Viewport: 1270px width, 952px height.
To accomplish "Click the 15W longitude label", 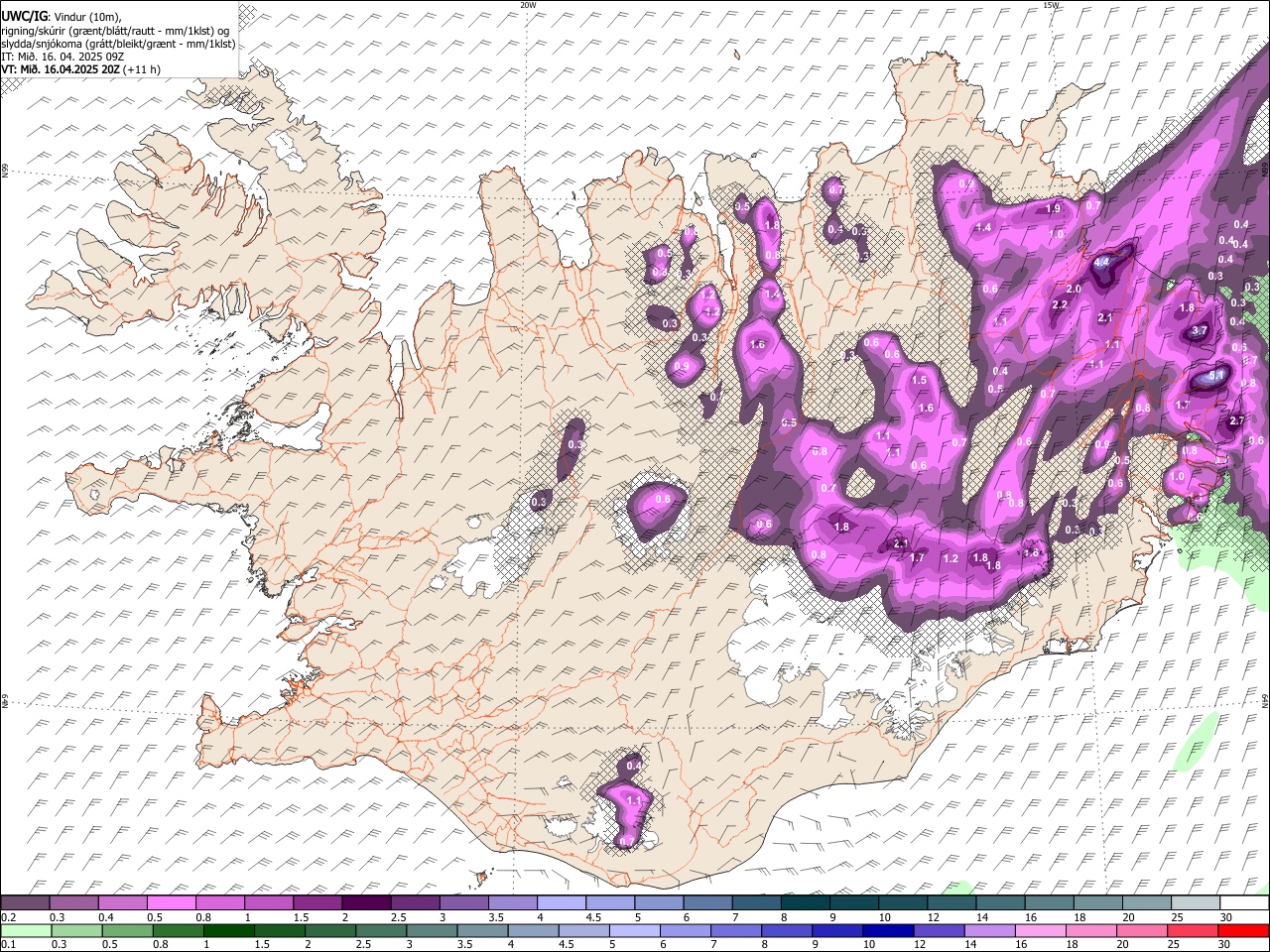I will pyautogui.click(x=1051, y=5).
